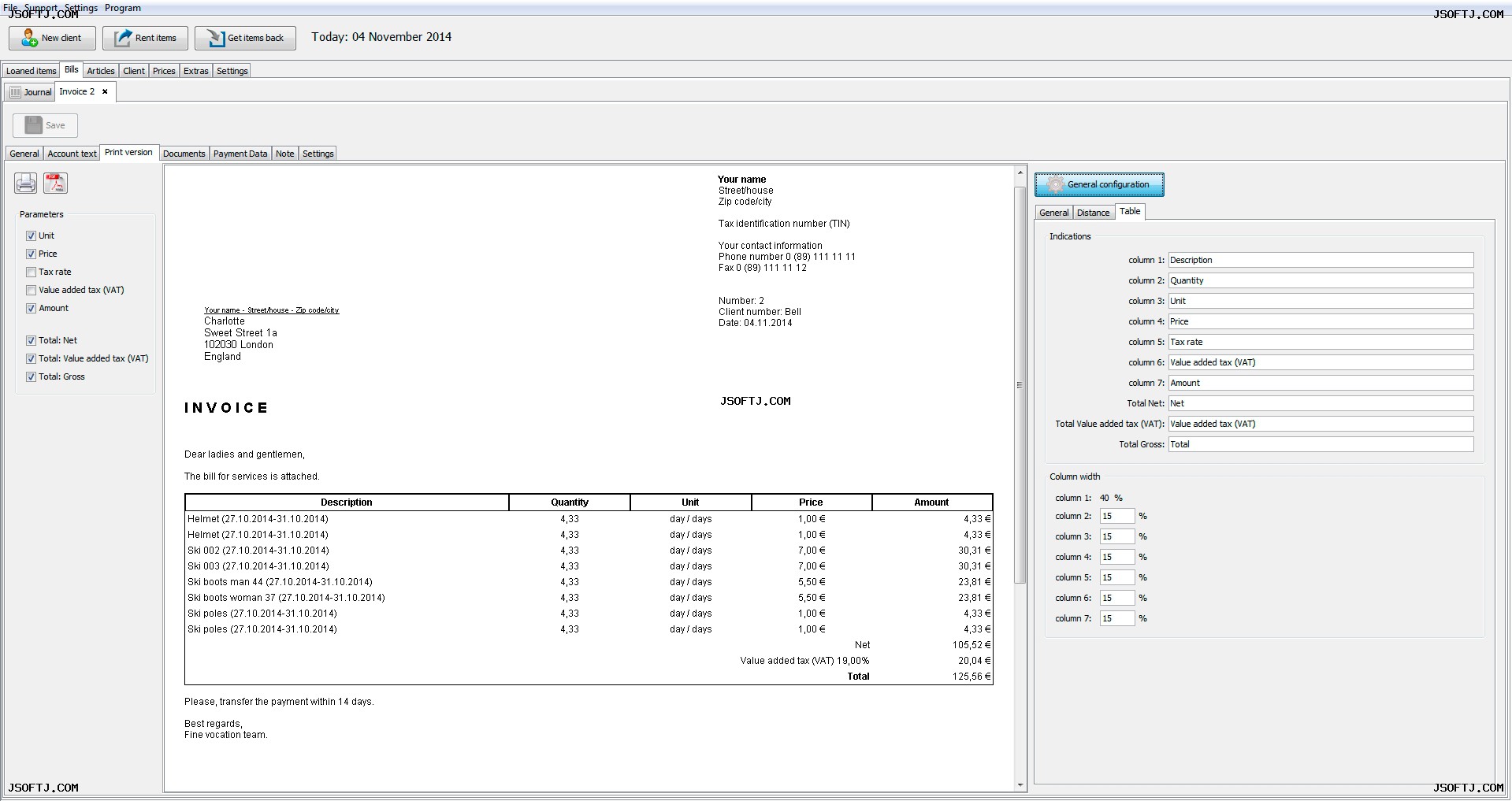This screenshot has height=801, width=1512.
Task: Click column 7 width percentage field
Action: coord(1117,618)
